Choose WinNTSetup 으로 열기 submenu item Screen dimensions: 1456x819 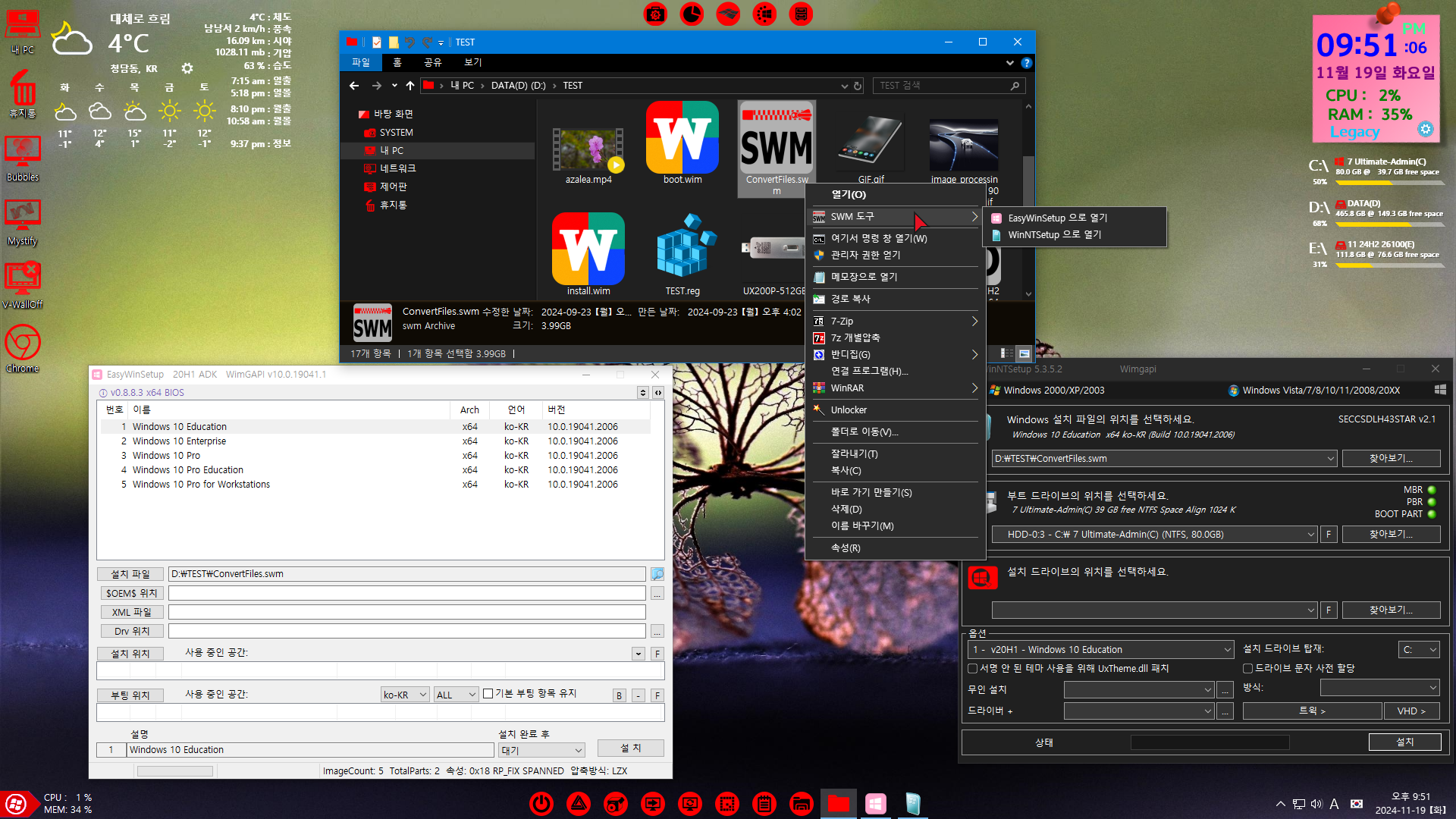click(1075, 235)
